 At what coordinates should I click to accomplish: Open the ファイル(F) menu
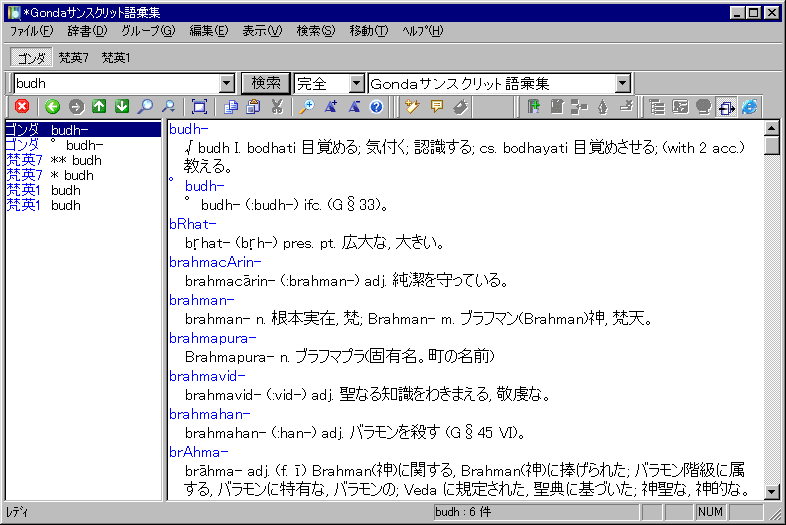31,31
